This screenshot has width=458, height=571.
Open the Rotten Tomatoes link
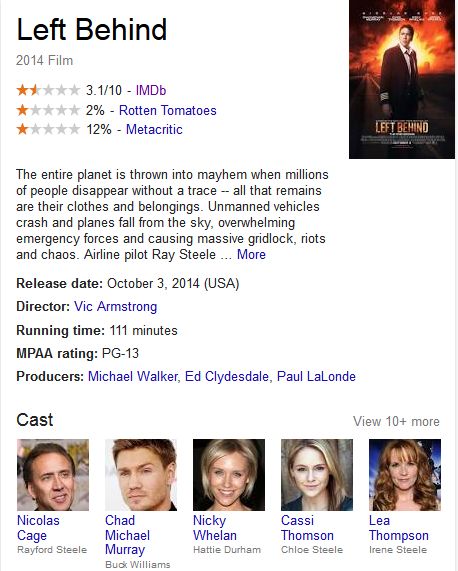pyautogui.click(x=167, y=110)
